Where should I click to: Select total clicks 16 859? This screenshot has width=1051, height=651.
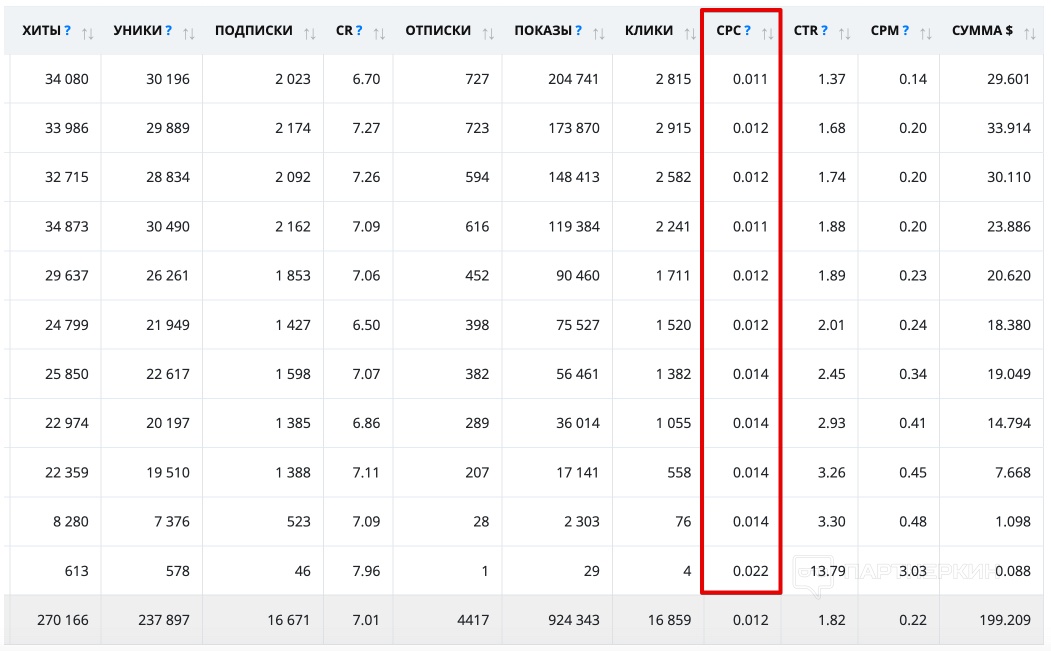coord(669,620)
